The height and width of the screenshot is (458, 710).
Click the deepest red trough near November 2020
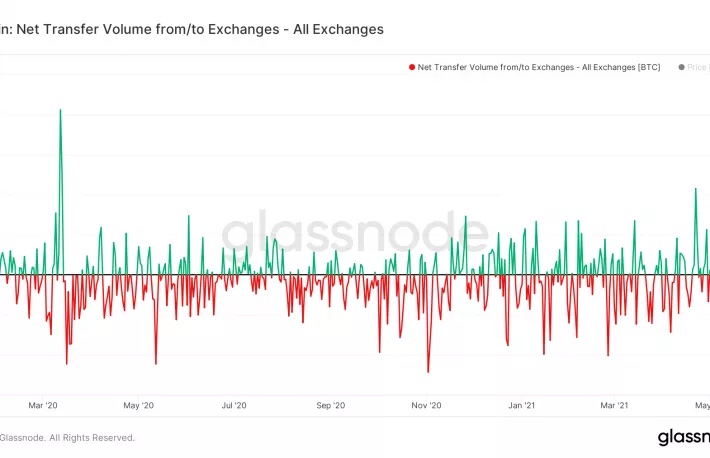tap(428, 371)
